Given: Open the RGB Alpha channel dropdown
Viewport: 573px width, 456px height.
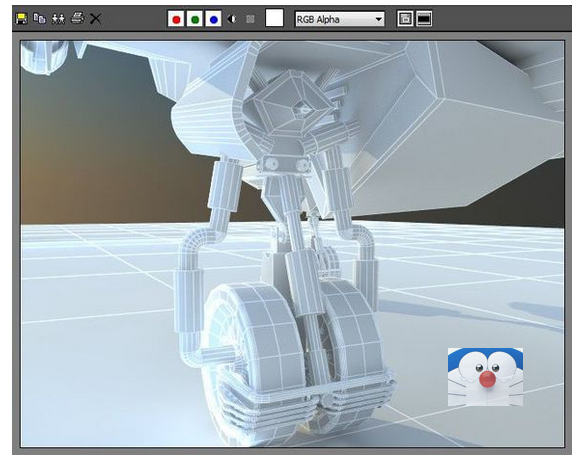Looking at the screenshot, I should click(339, 19).
